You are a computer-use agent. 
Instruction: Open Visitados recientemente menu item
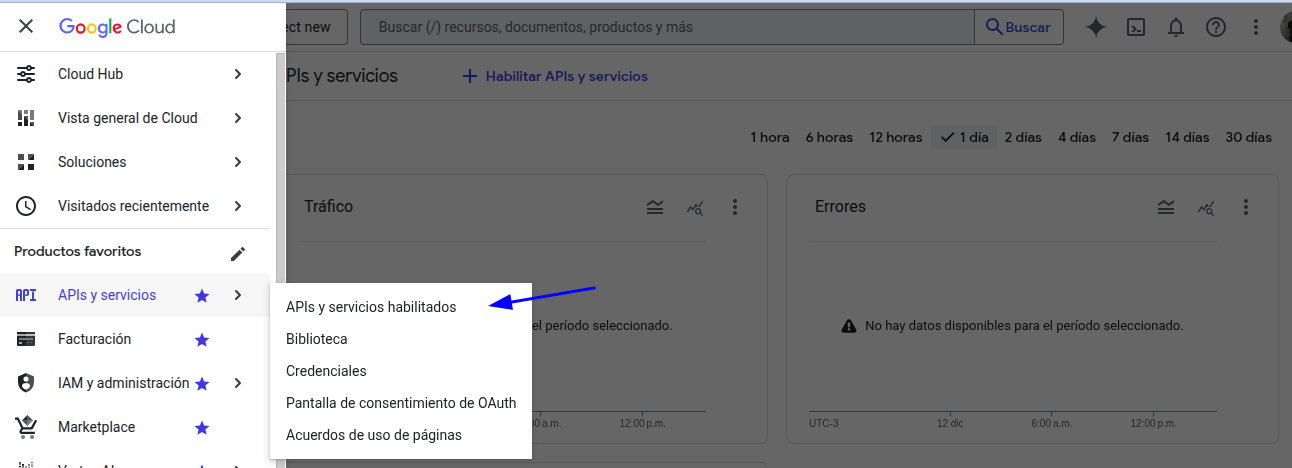click(135, 206)
